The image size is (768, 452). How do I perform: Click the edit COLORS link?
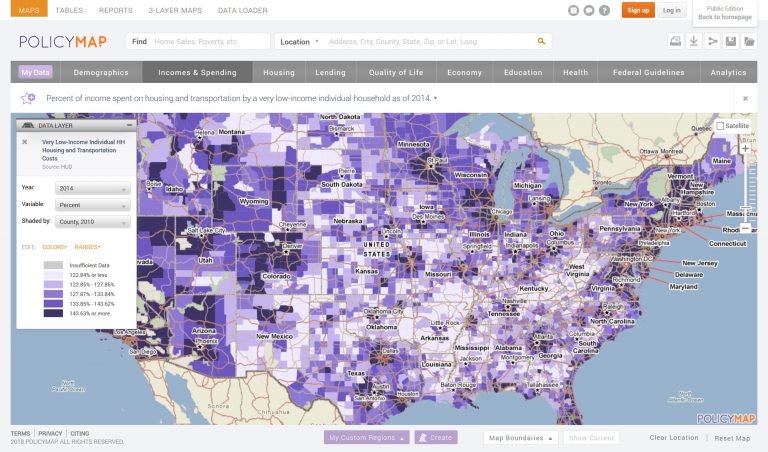[x=55, y=246]
